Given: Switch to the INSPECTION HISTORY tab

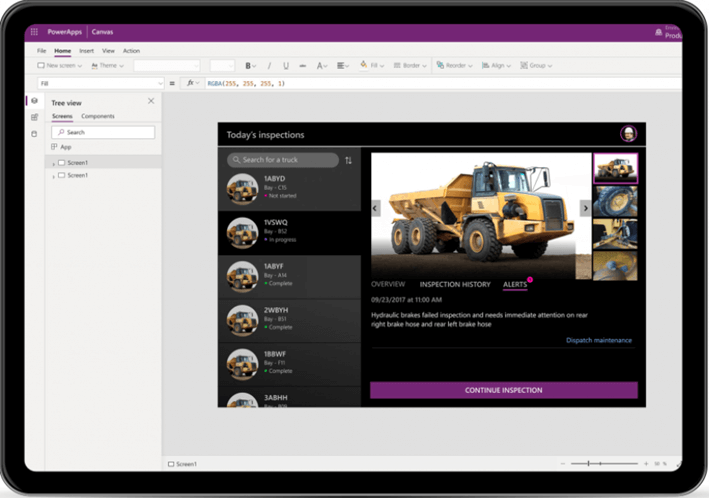Looking at the screenshot, I should (455, 285).
